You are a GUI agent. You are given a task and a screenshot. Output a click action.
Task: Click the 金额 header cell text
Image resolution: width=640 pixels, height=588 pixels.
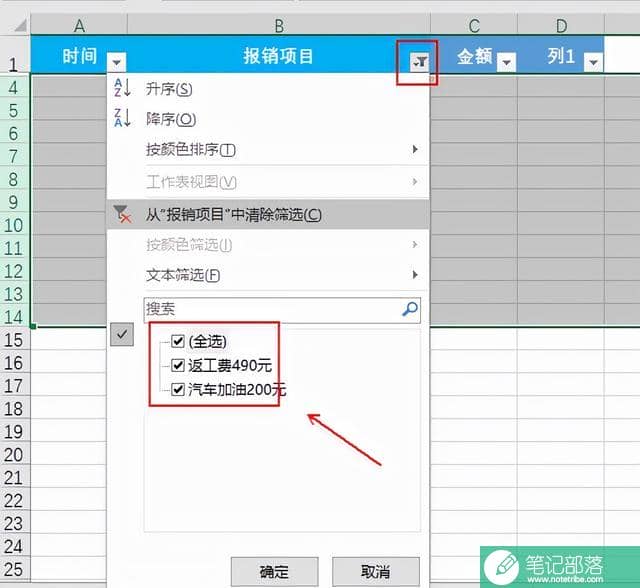[474, 56]
